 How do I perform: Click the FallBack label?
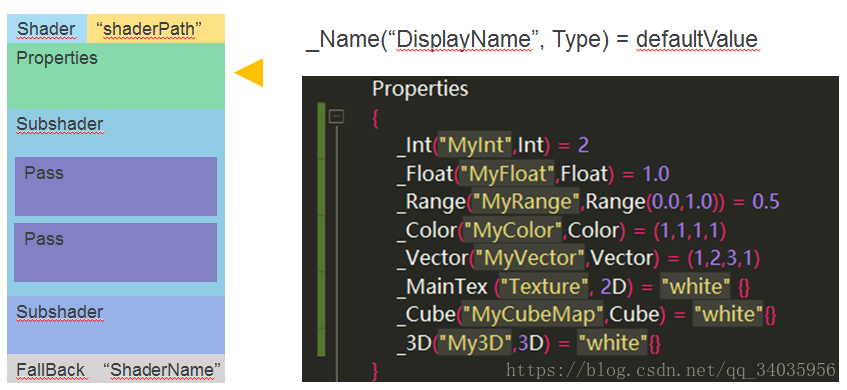tap(50, 370)
